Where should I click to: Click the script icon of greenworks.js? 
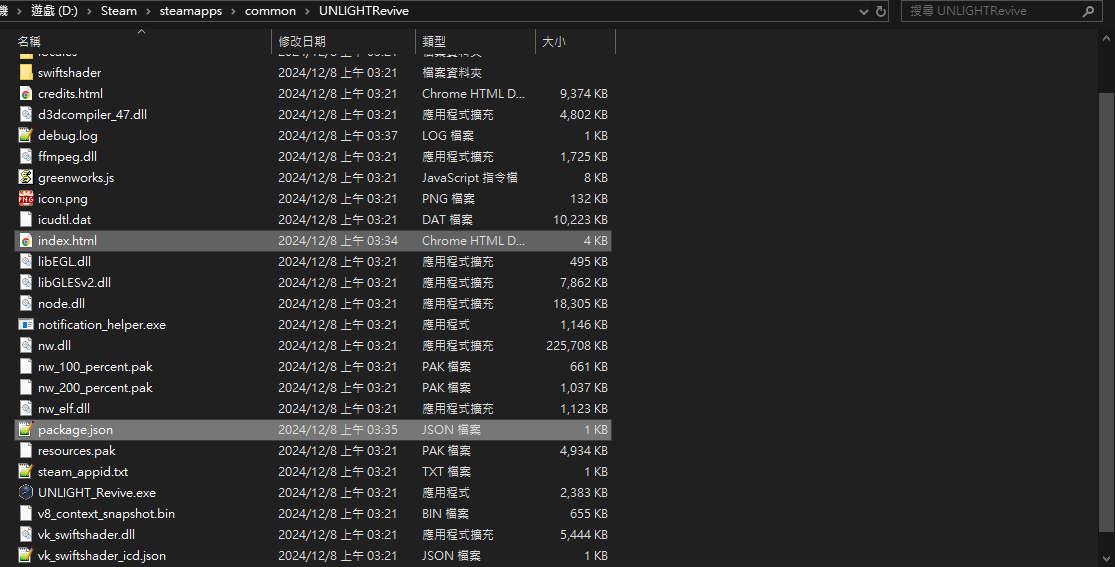click(26, 178)
